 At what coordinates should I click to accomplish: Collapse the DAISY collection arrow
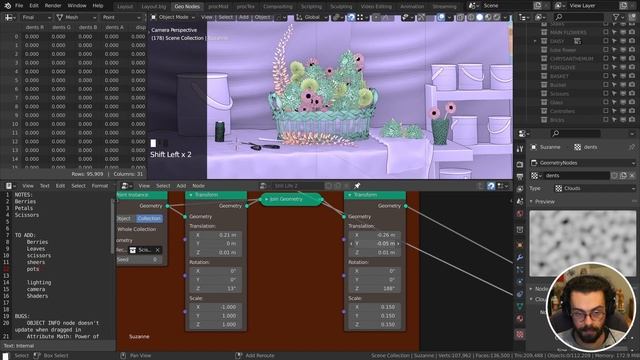tap(535, 41)
